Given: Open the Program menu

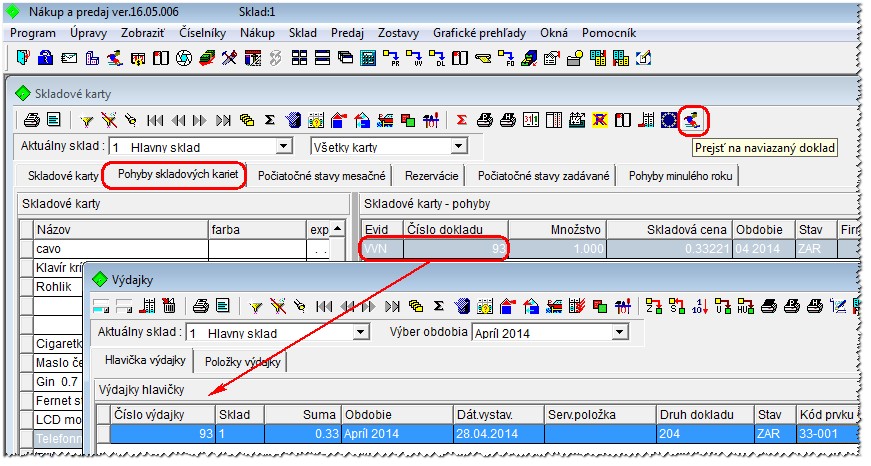Looking at the screenshot, I should (x=33, y=33).
